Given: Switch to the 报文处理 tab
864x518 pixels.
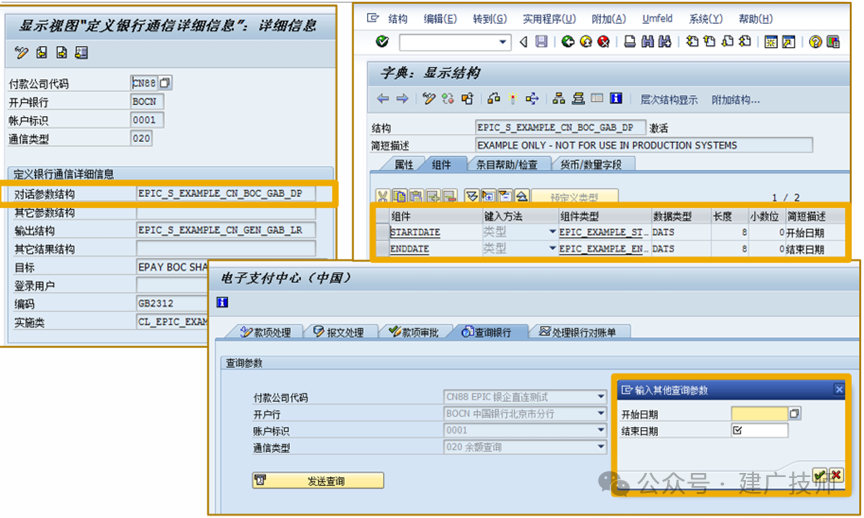Looking at the screenshot, I should coord(339,332).
